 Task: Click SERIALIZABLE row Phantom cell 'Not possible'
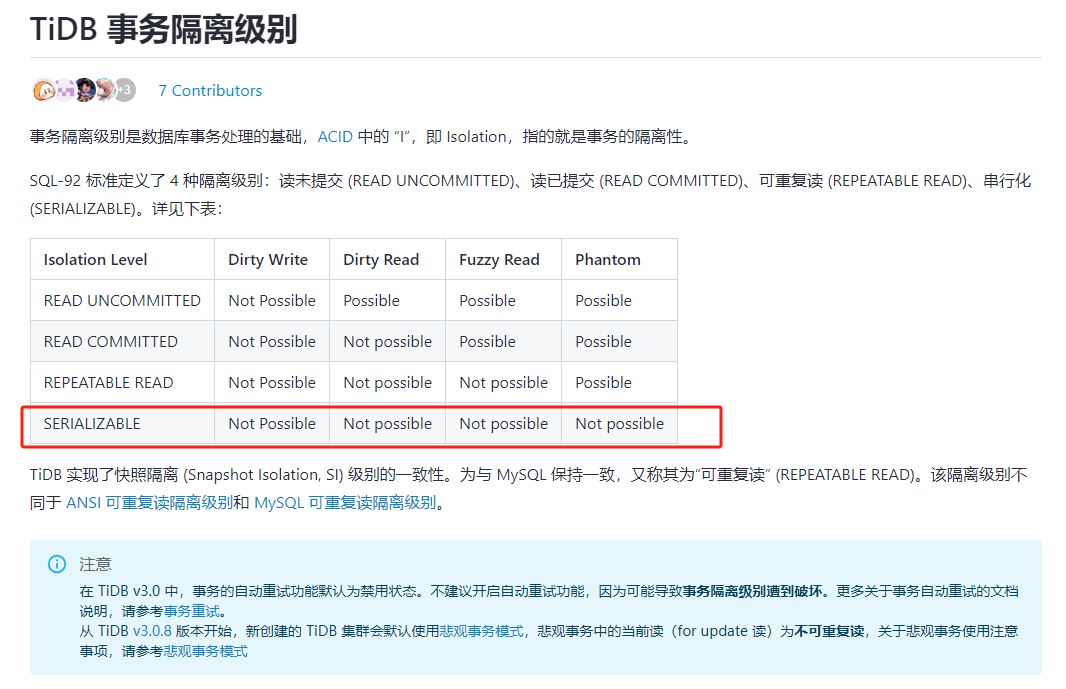click(x=619, y=424)
